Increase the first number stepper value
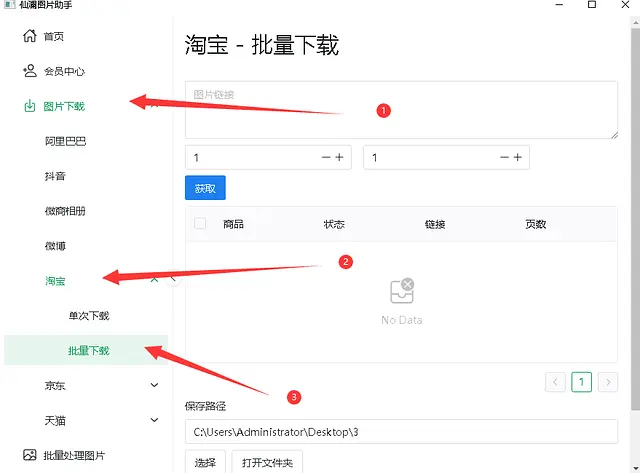640x473 pixels. 339,157
